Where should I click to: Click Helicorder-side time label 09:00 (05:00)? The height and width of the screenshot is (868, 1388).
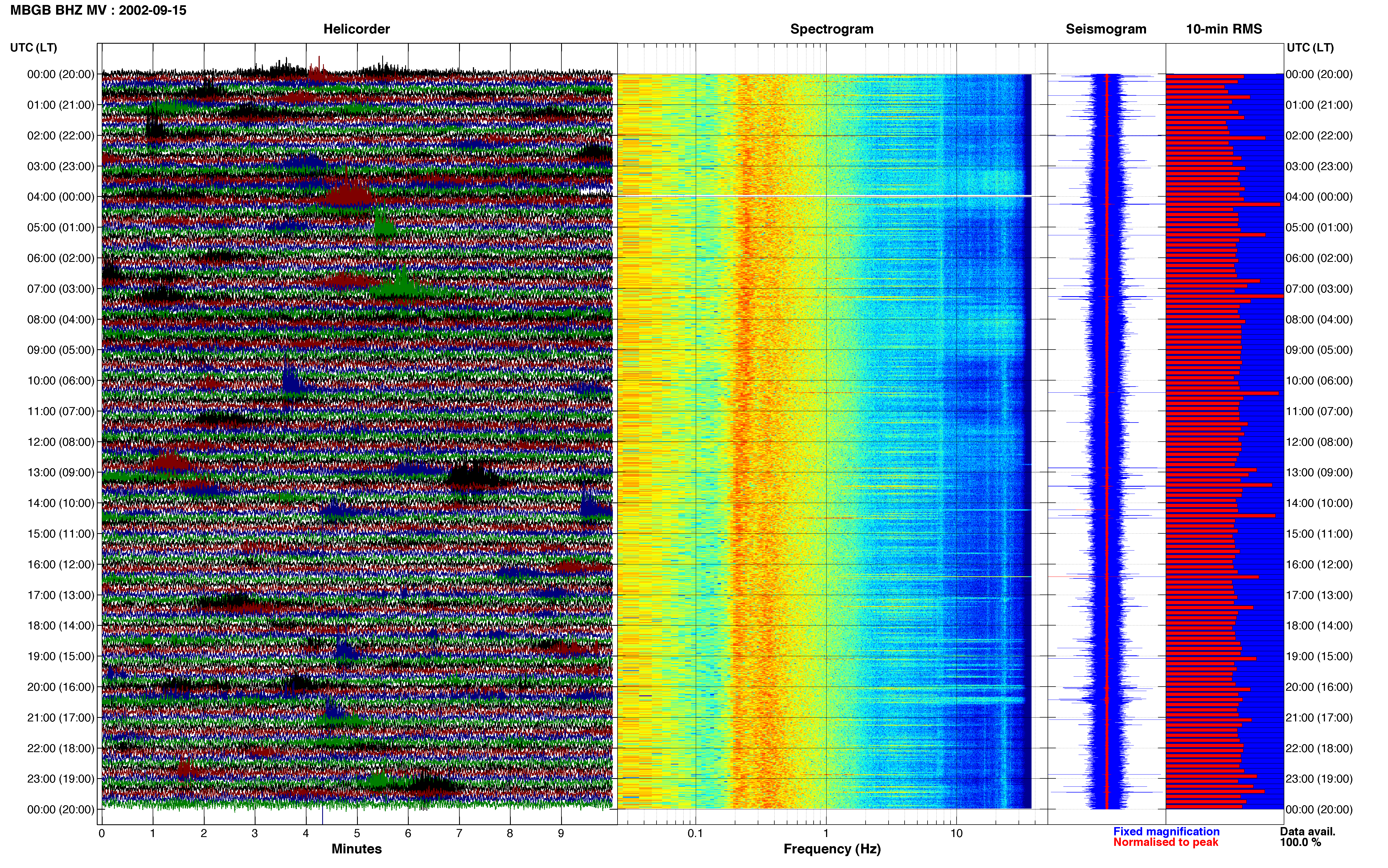pos(61,350)
